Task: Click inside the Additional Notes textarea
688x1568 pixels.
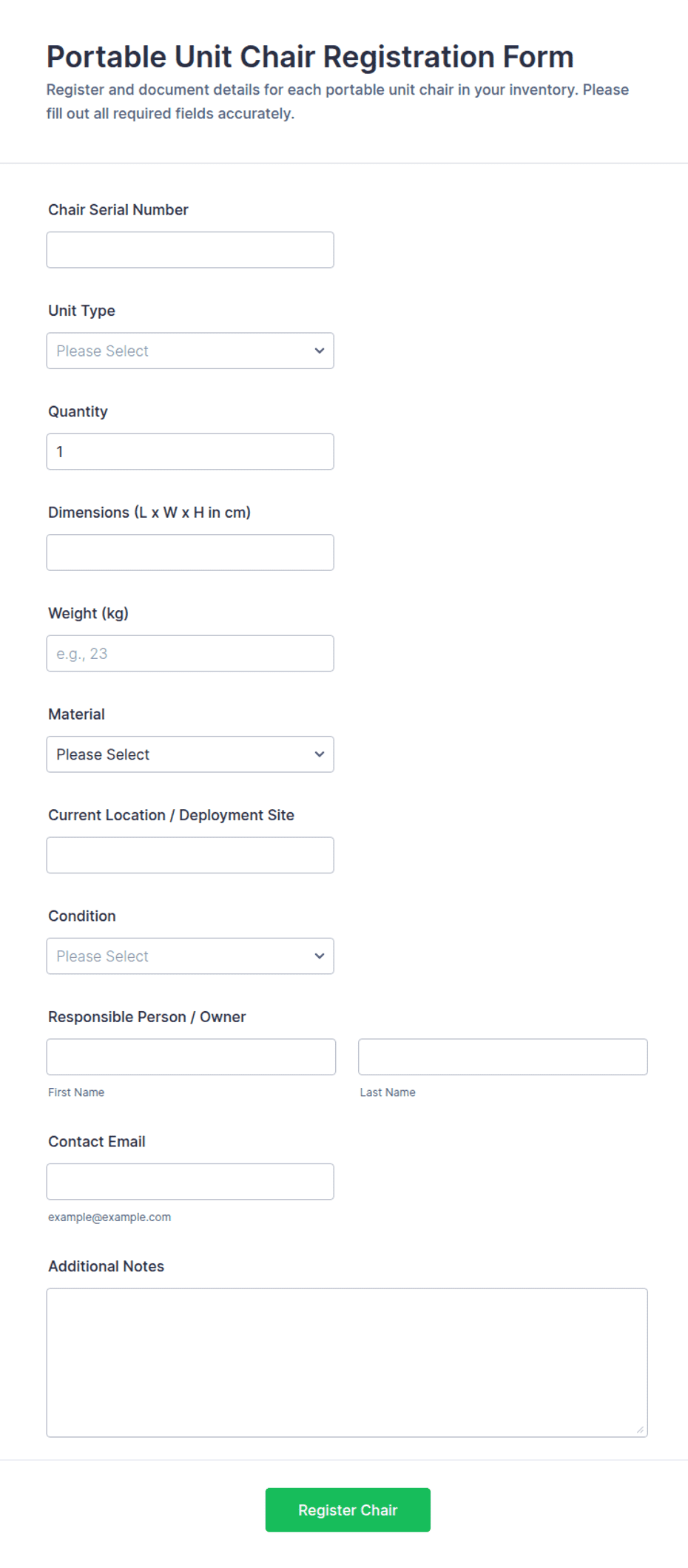Action: click(347, 1362)
